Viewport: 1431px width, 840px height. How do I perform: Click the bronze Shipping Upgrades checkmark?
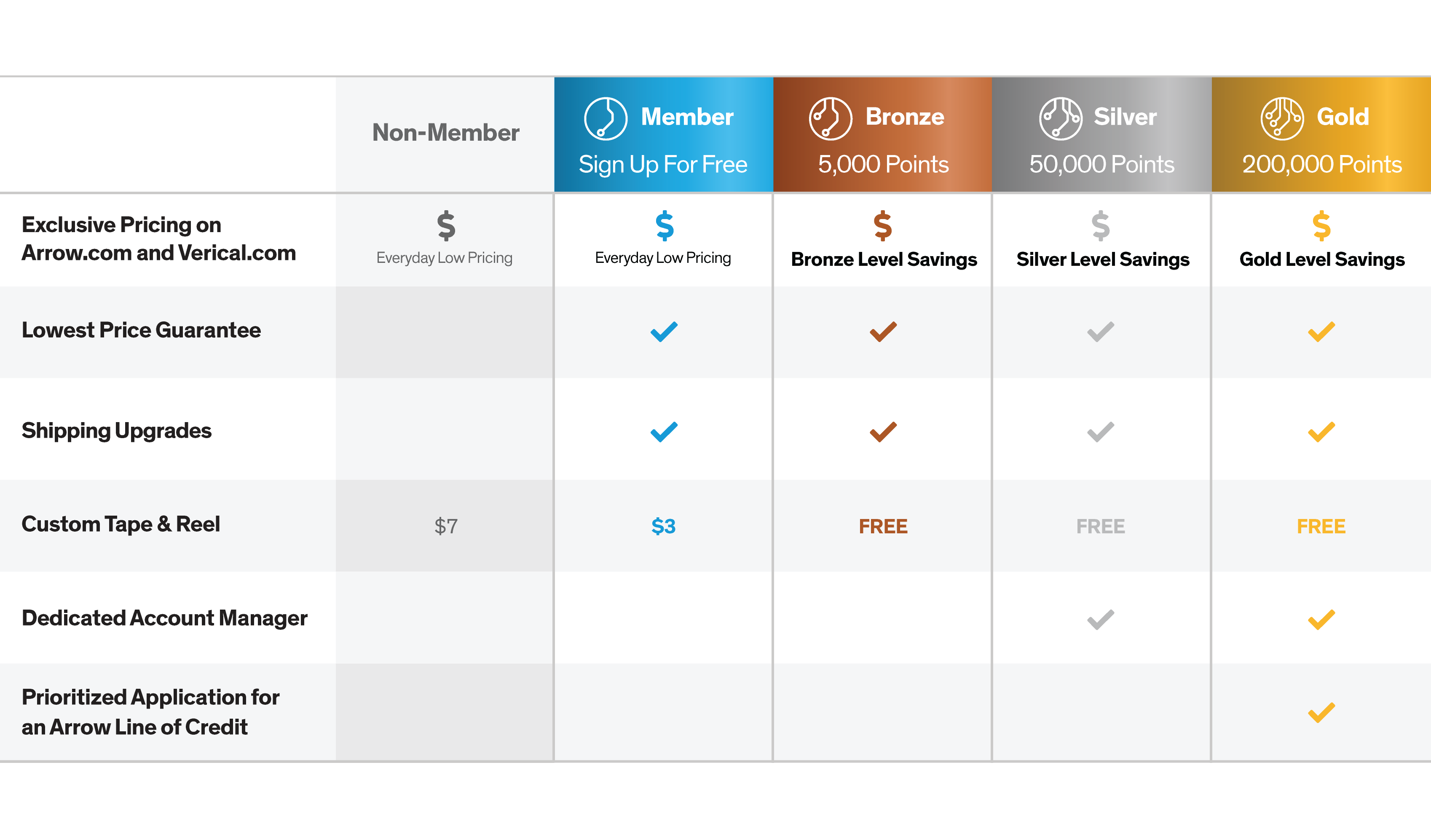click(883, 432)
